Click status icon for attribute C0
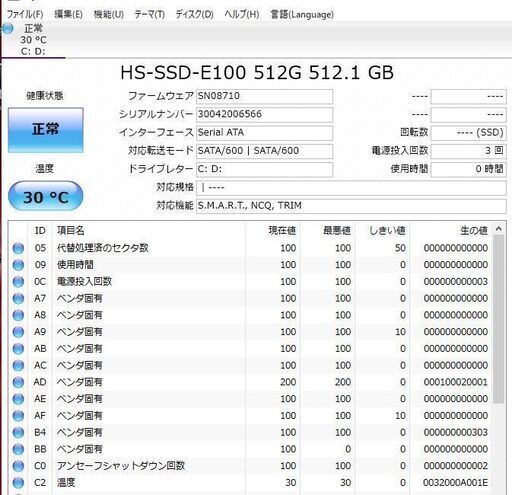This screenshot has width=512, height=495. point(18,466)
